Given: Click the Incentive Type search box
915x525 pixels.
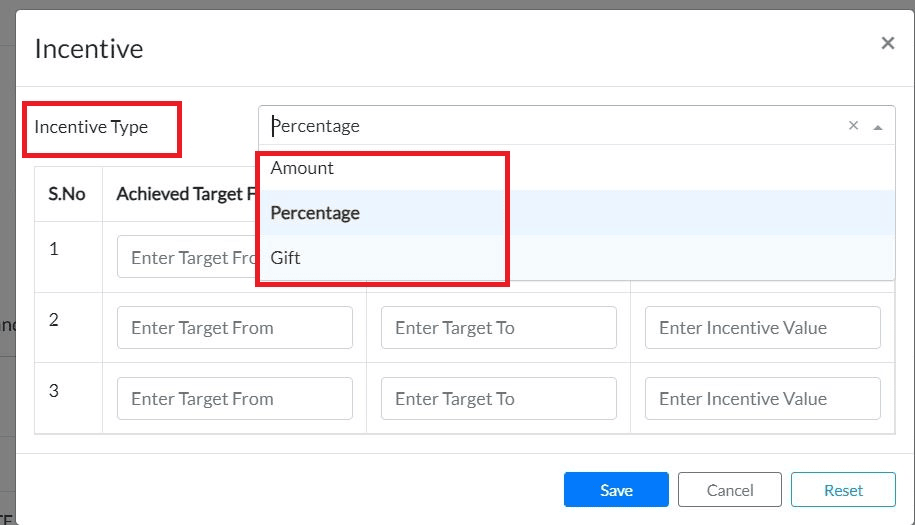Looking at the screenshot, I should [x=550, y=126].
